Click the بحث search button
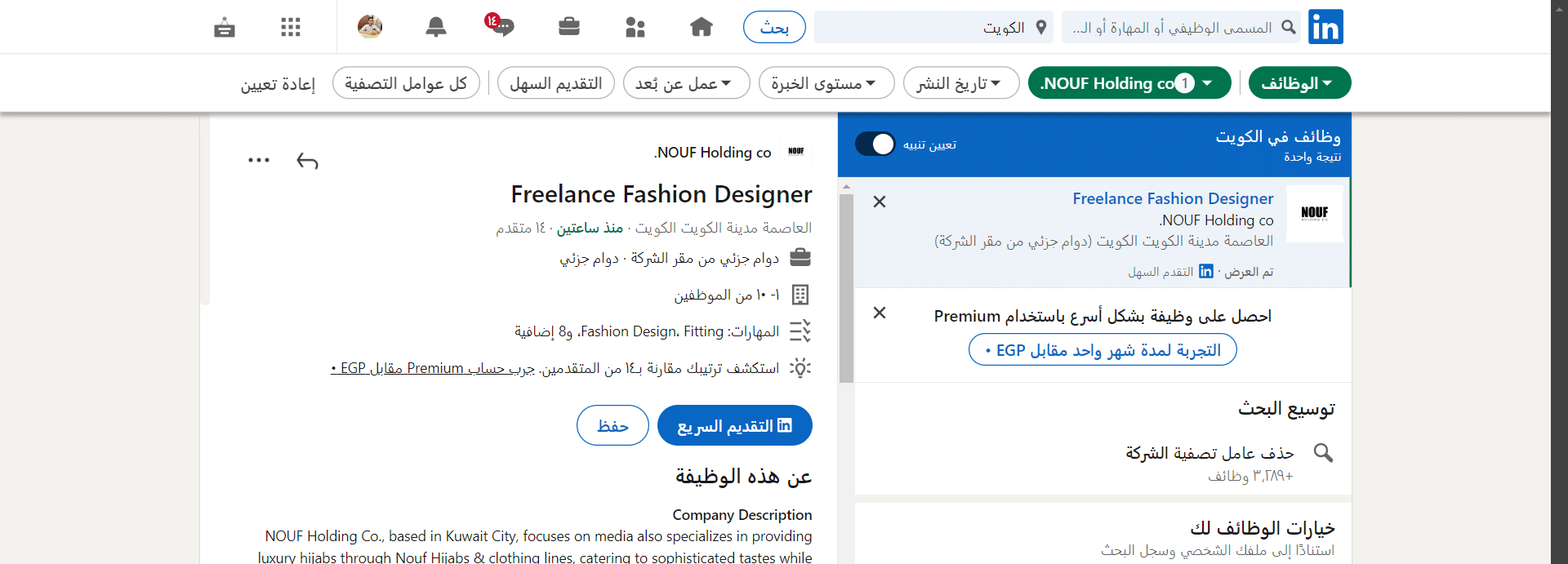1568x564 pixels. click(x=774, y=27)
